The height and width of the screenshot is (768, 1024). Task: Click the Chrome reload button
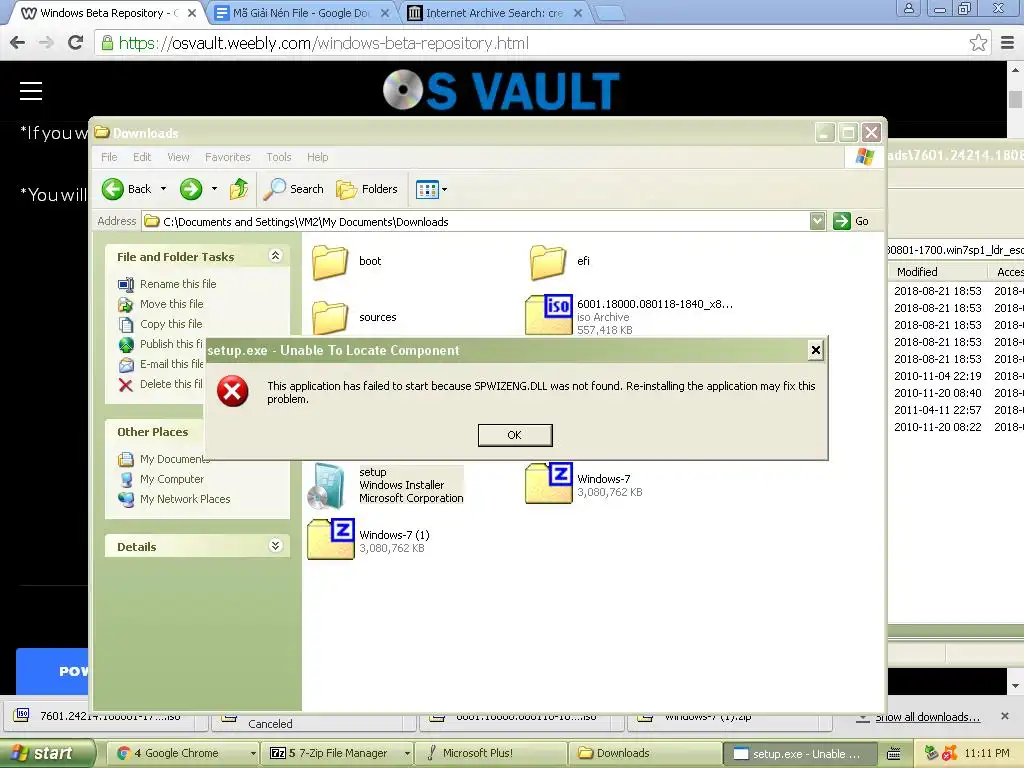[x=76, y=43]
